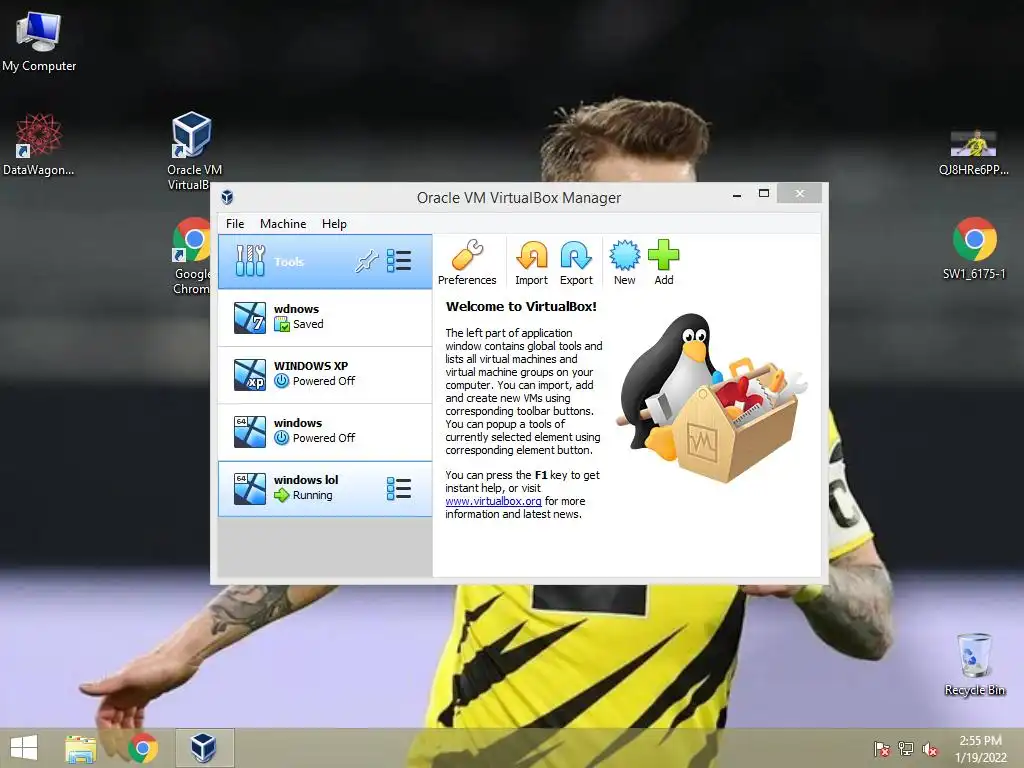The height and width of the screenshot is (768, 1024).
Task: Select the DataWagon desktop shortcut
Action: (39, 144)
